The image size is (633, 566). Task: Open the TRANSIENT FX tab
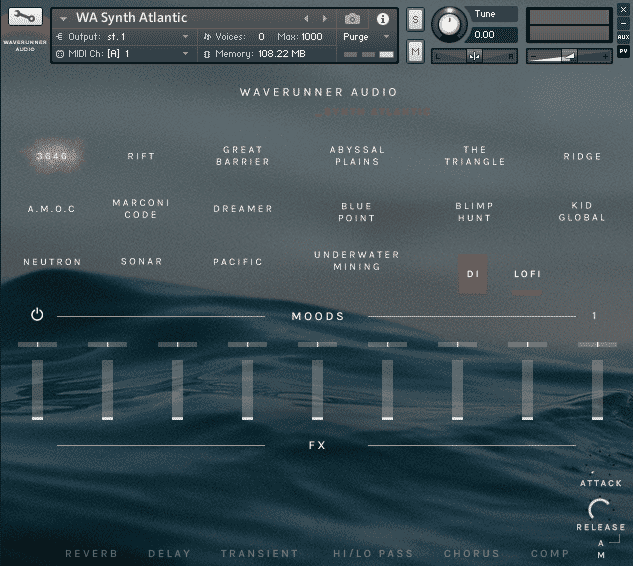point(259,553)
